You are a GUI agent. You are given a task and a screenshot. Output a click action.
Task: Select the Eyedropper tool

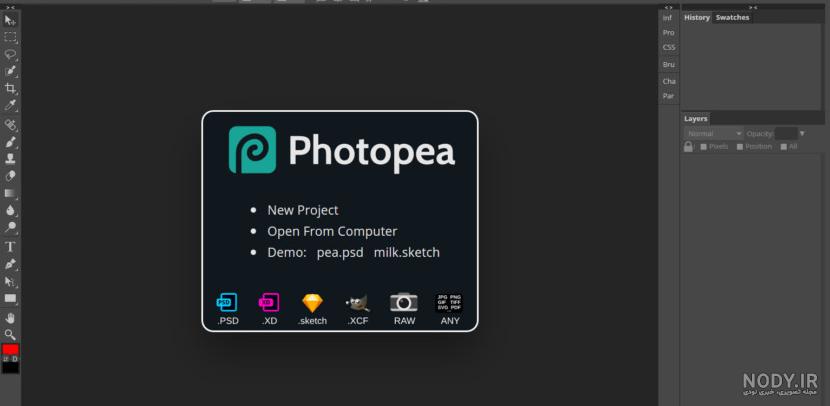[10, 105]
